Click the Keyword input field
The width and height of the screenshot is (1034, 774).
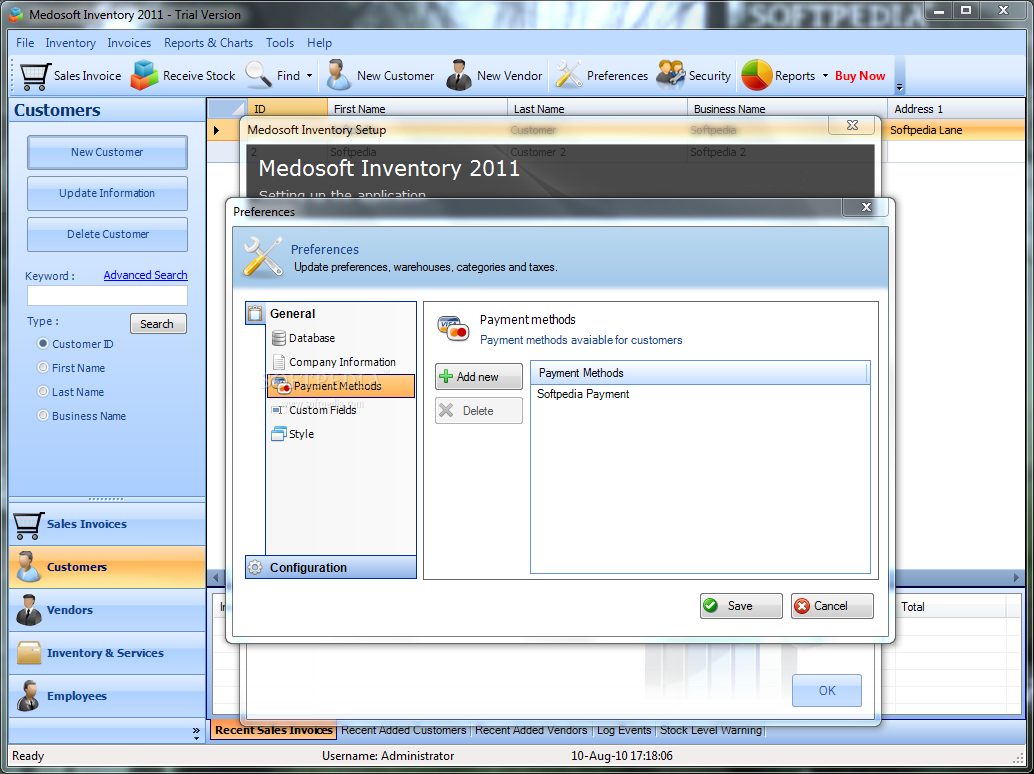pos(107,295)
